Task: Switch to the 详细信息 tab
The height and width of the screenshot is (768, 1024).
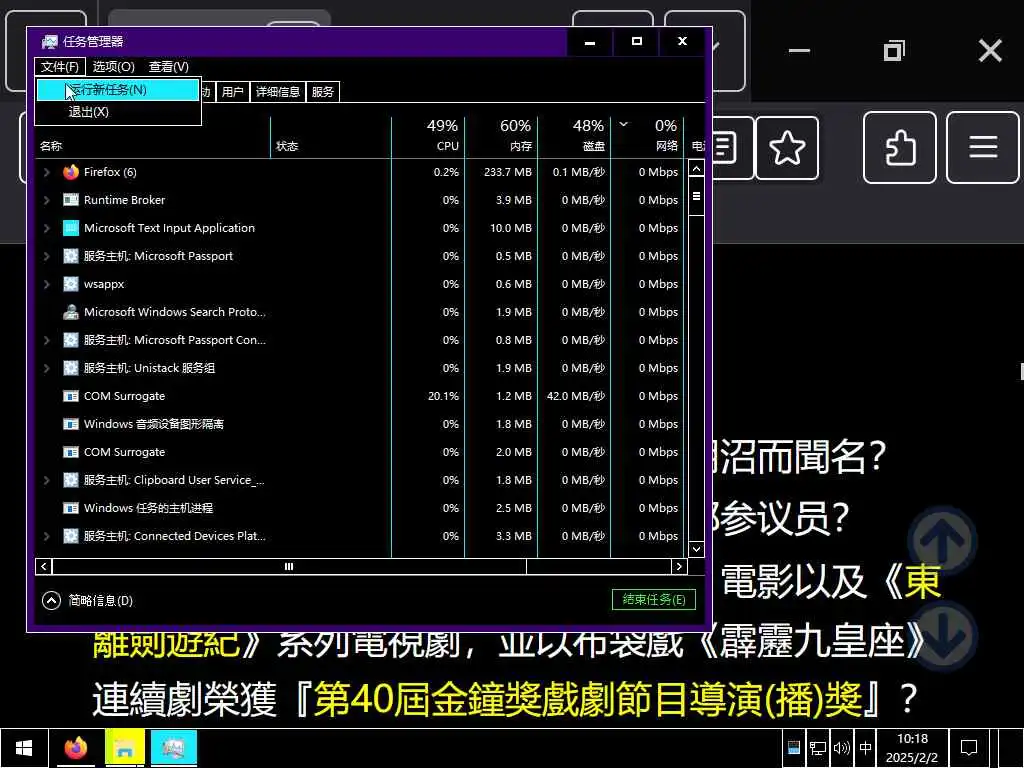Action: click(278, 92)
